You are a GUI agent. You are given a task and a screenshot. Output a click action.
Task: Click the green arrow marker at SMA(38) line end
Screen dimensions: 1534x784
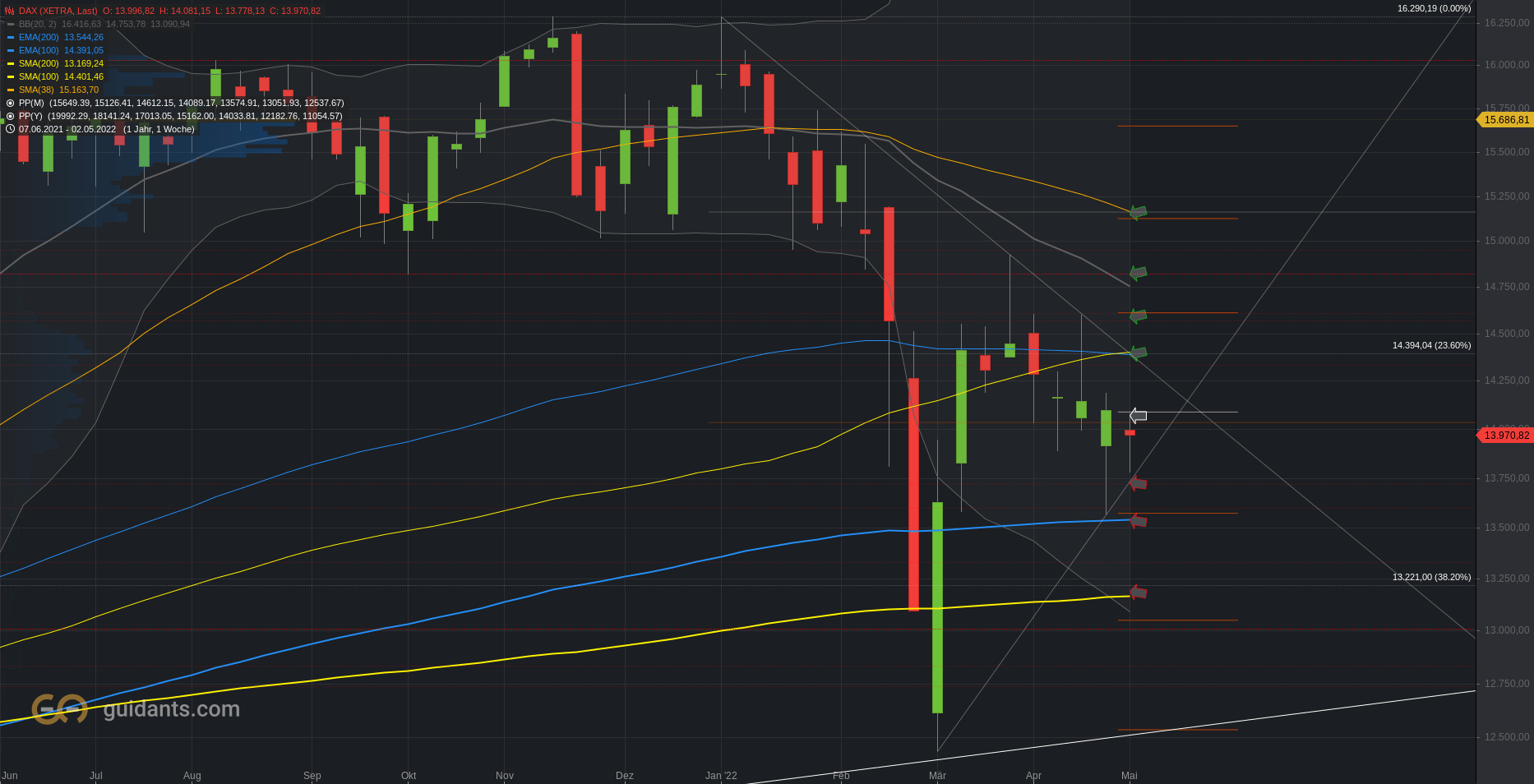pyautogui.click(x=1138, y=212)
